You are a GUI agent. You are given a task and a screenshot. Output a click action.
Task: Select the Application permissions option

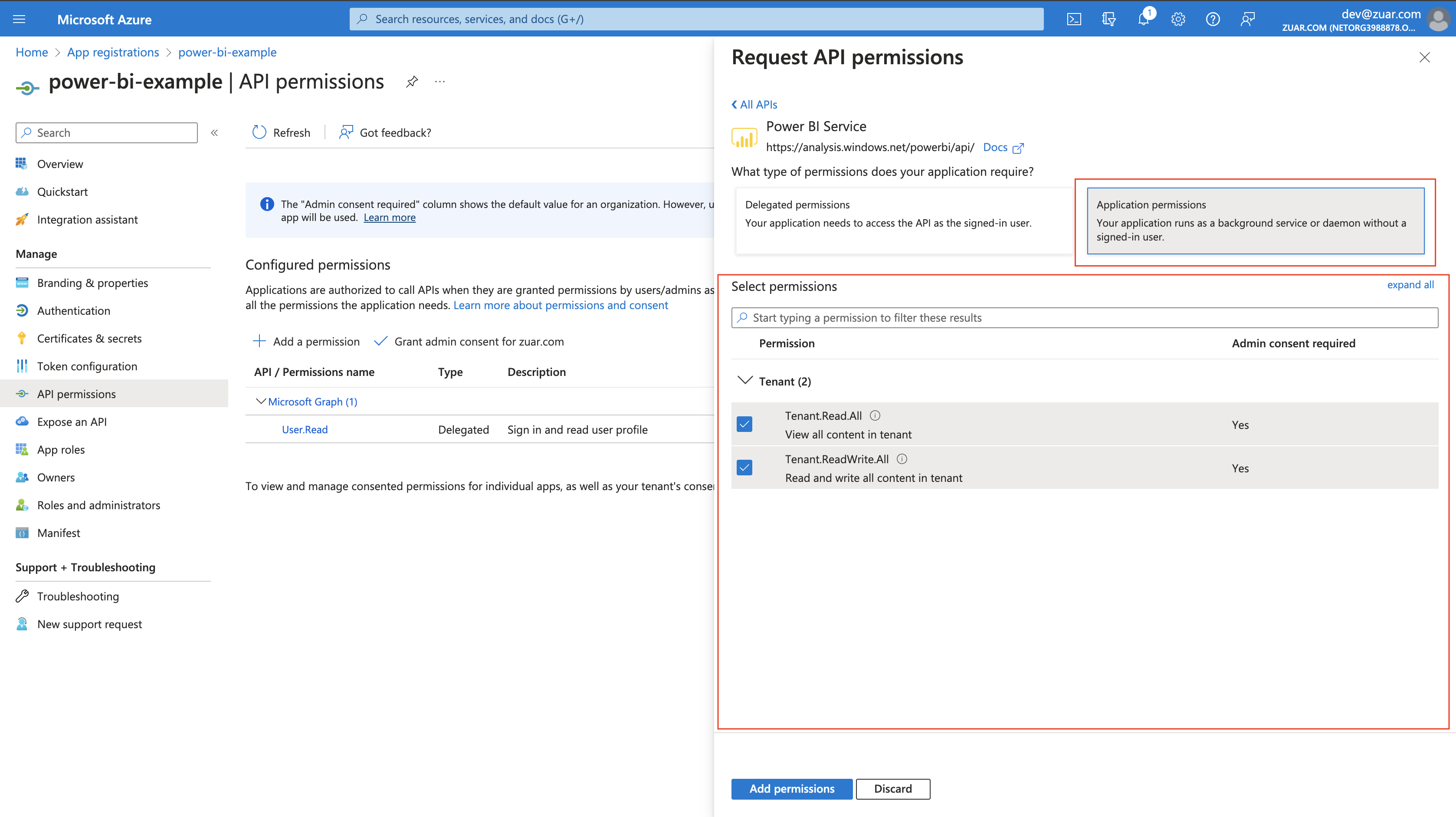point(1256,221)
